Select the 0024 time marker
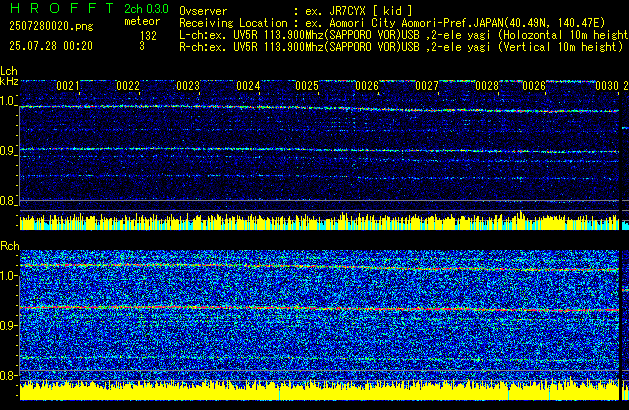 coord(248,86)
